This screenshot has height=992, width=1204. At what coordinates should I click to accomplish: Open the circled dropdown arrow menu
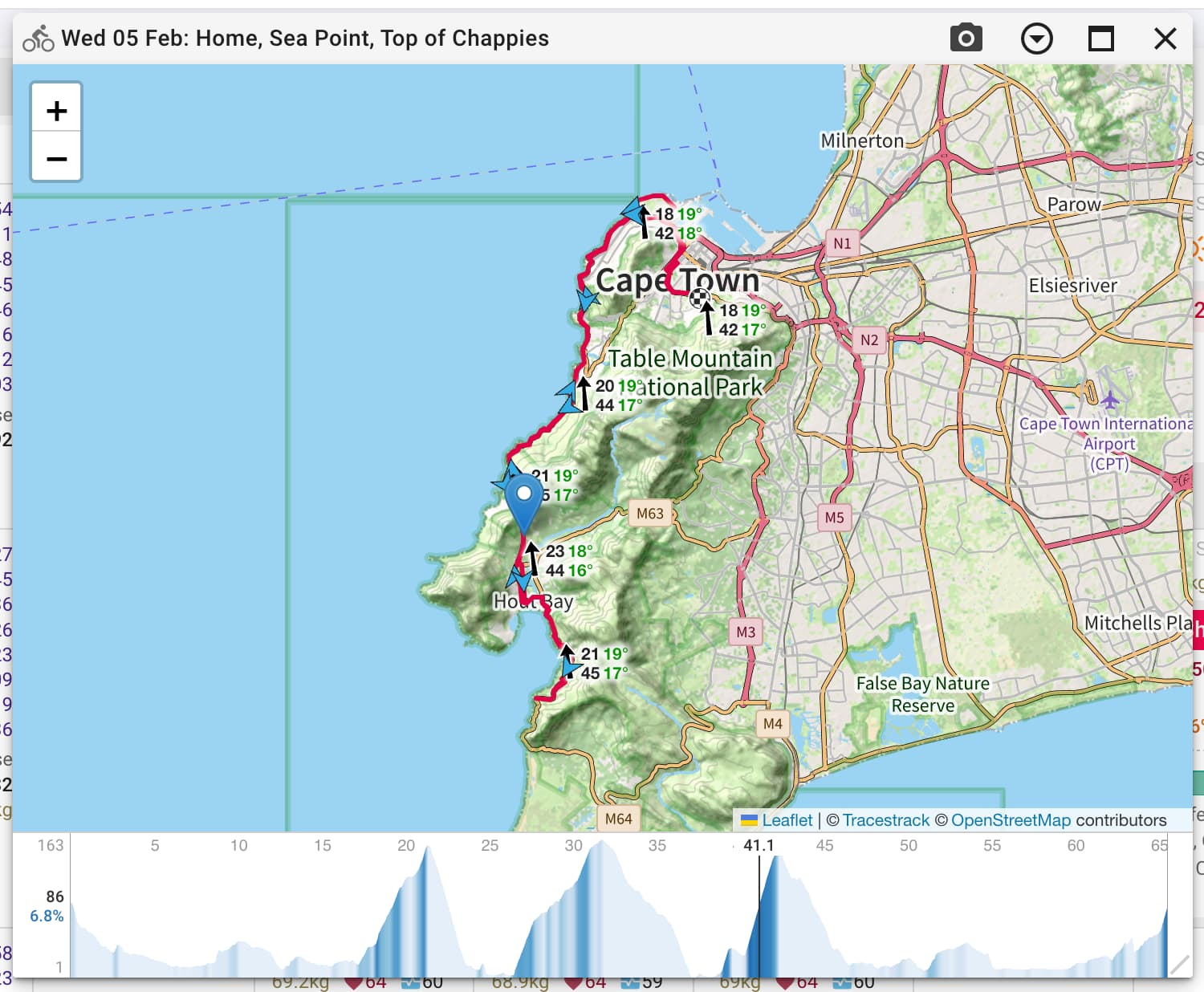tap(1036, 38)
